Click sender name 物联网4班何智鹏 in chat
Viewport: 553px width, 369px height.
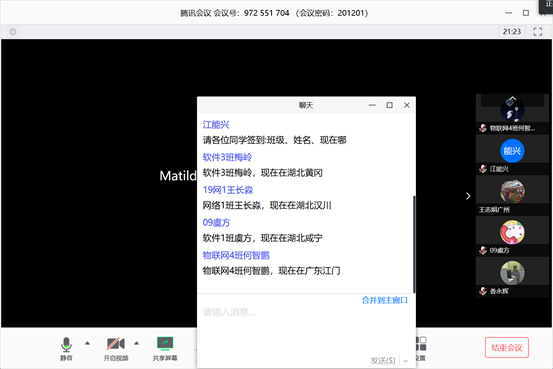tap(236, 255)
